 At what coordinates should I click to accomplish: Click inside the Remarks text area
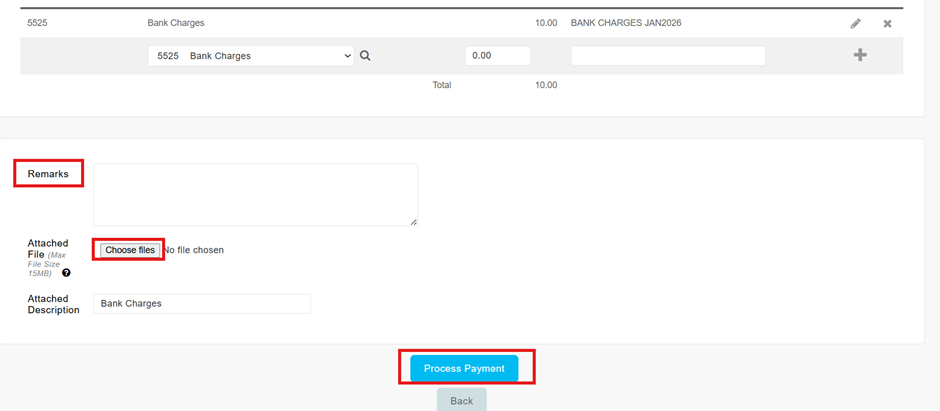coord(255,194)
